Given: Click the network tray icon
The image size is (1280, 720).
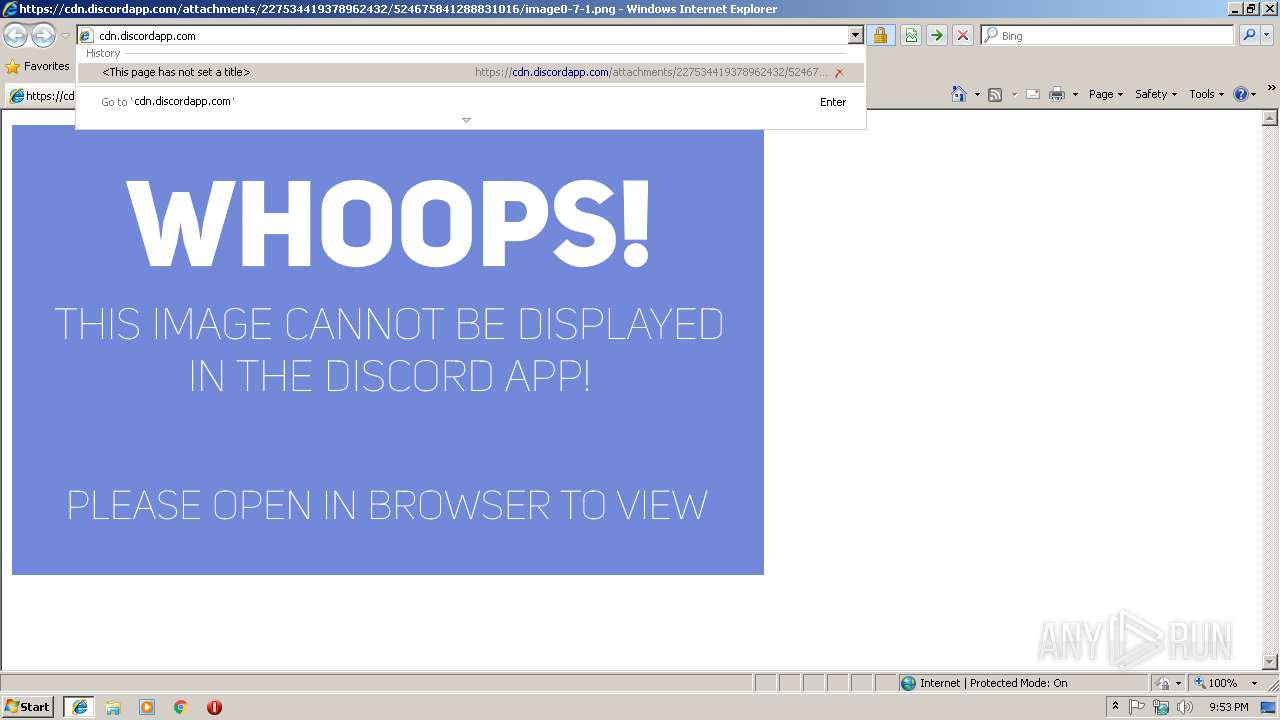Looking at the screenshot, I should [1161, 707].
